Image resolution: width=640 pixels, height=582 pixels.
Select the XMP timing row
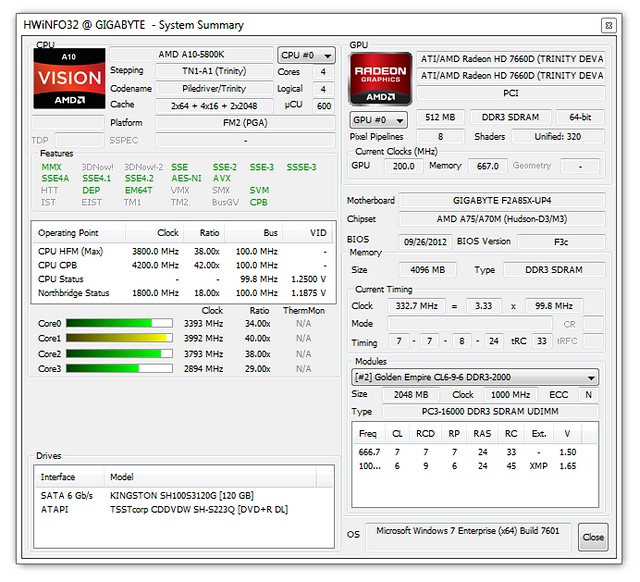click(475, 466)
